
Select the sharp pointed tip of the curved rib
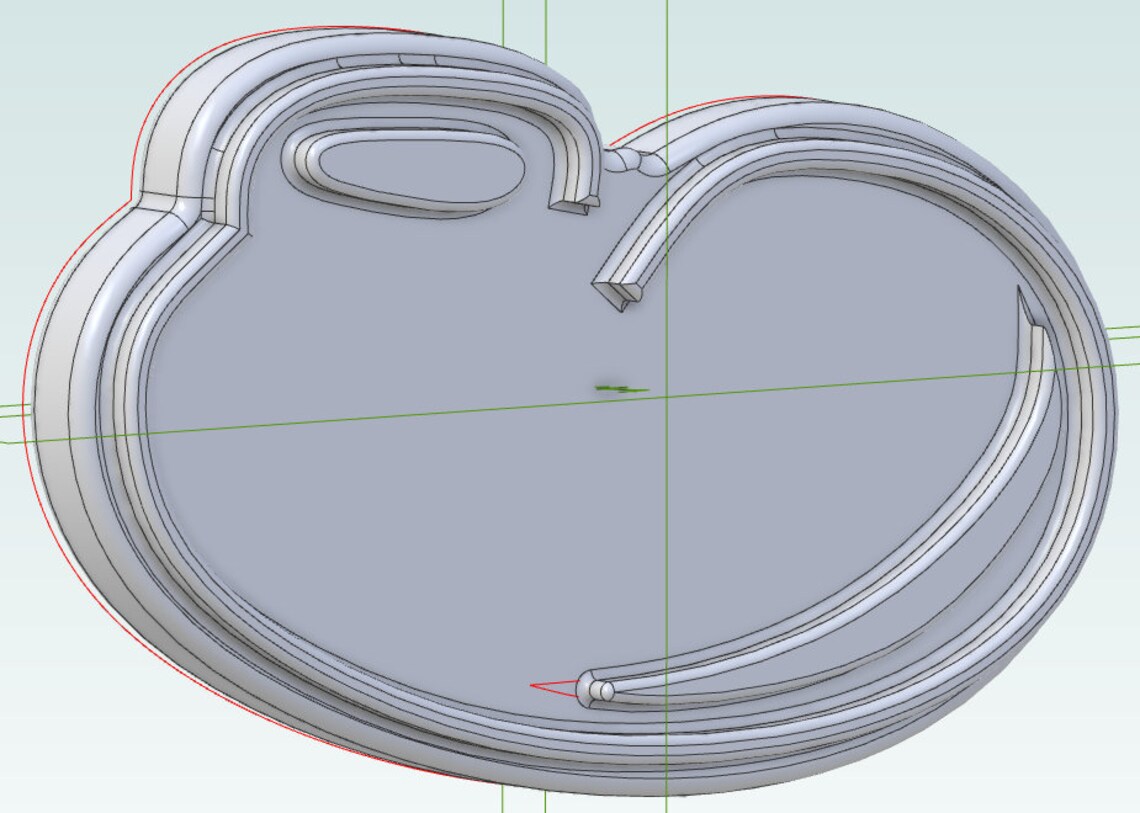click(1023, 302)
